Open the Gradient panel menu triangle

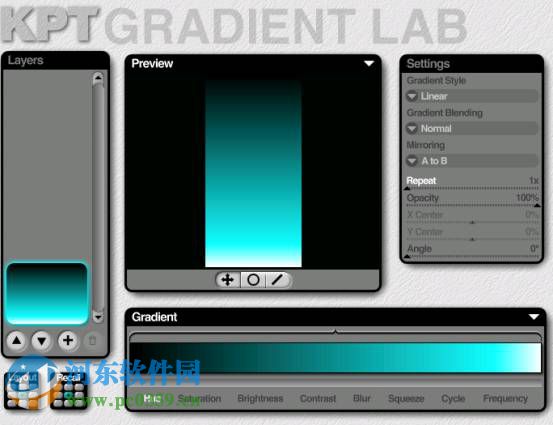coord(534,317)
